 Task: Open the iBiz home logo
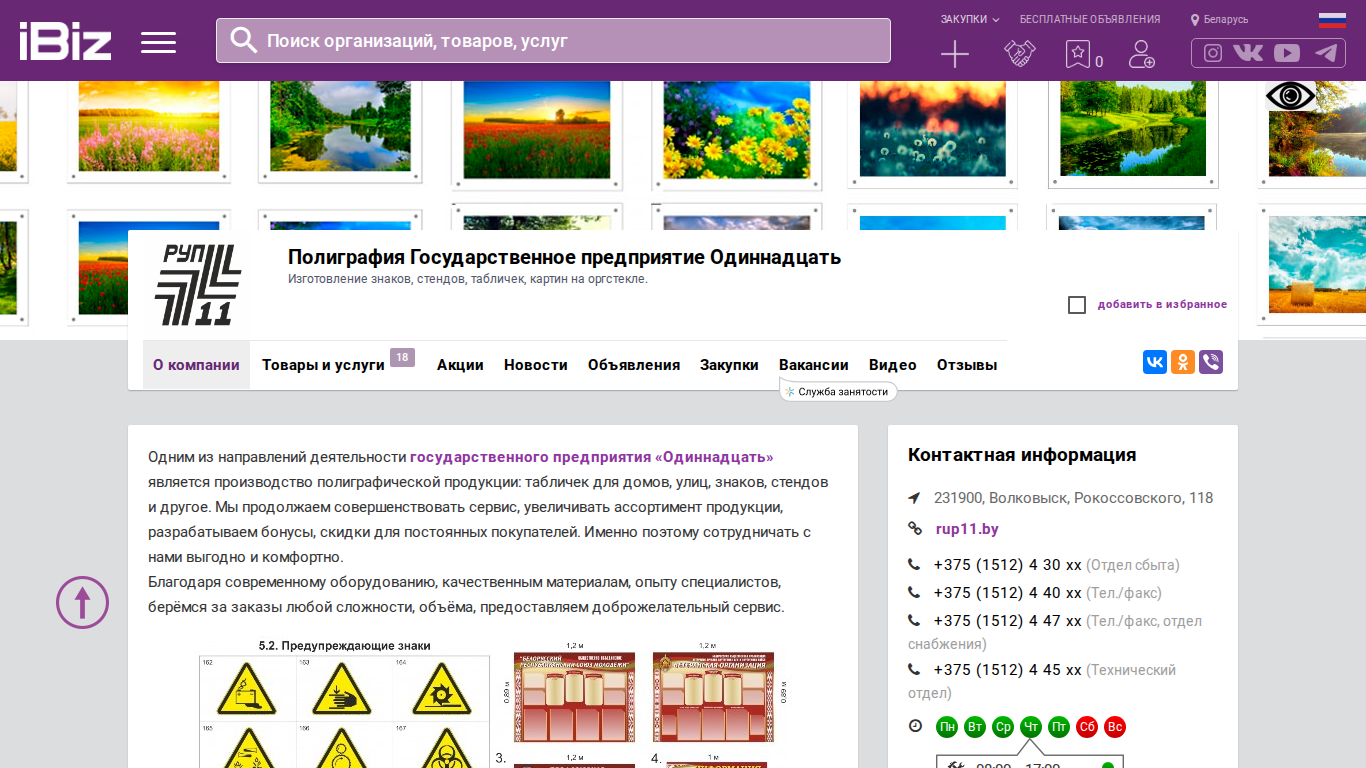[65, 41]
